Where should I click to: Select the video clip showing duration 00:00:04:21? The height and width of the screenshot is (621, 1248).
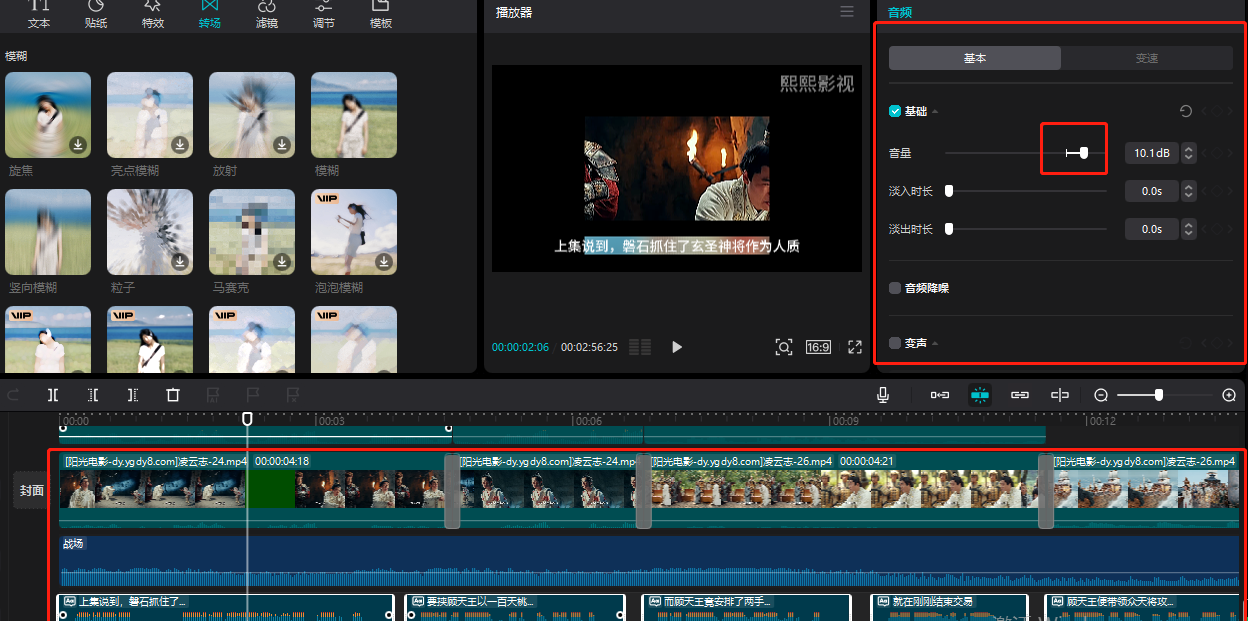tap(844, 490)
